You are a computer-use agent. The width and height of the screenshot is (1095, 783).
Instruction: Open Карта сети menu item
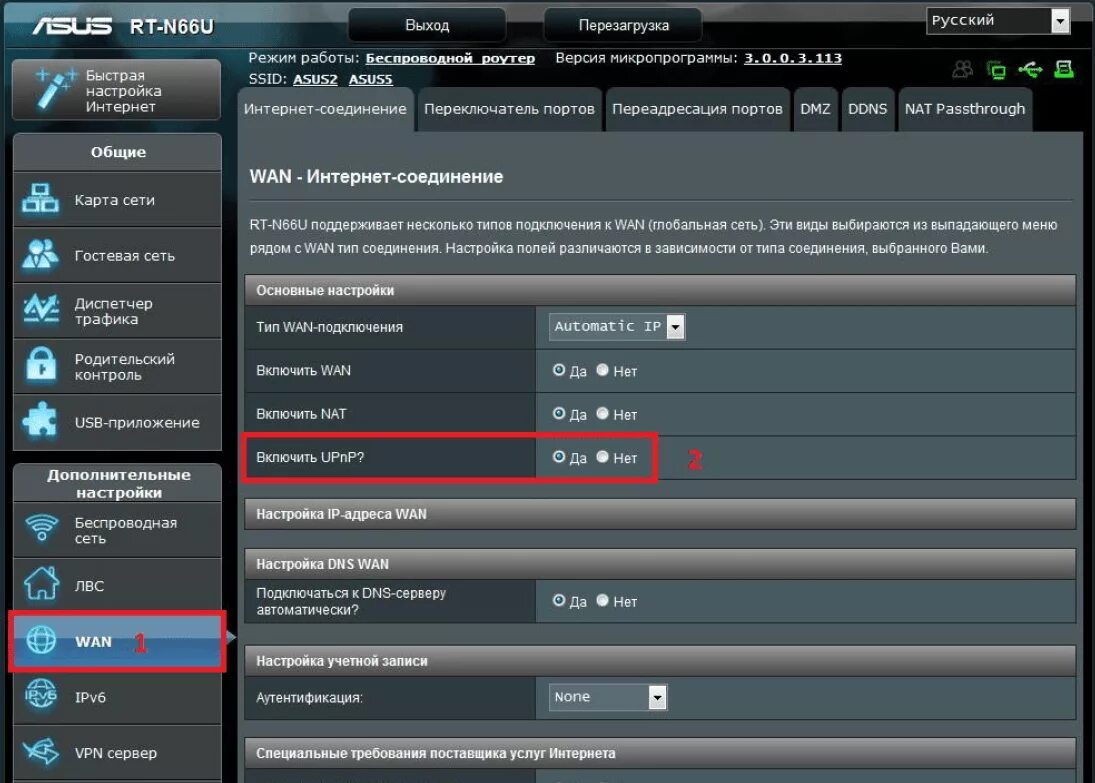pyautogui.click(x=117, y=199)
